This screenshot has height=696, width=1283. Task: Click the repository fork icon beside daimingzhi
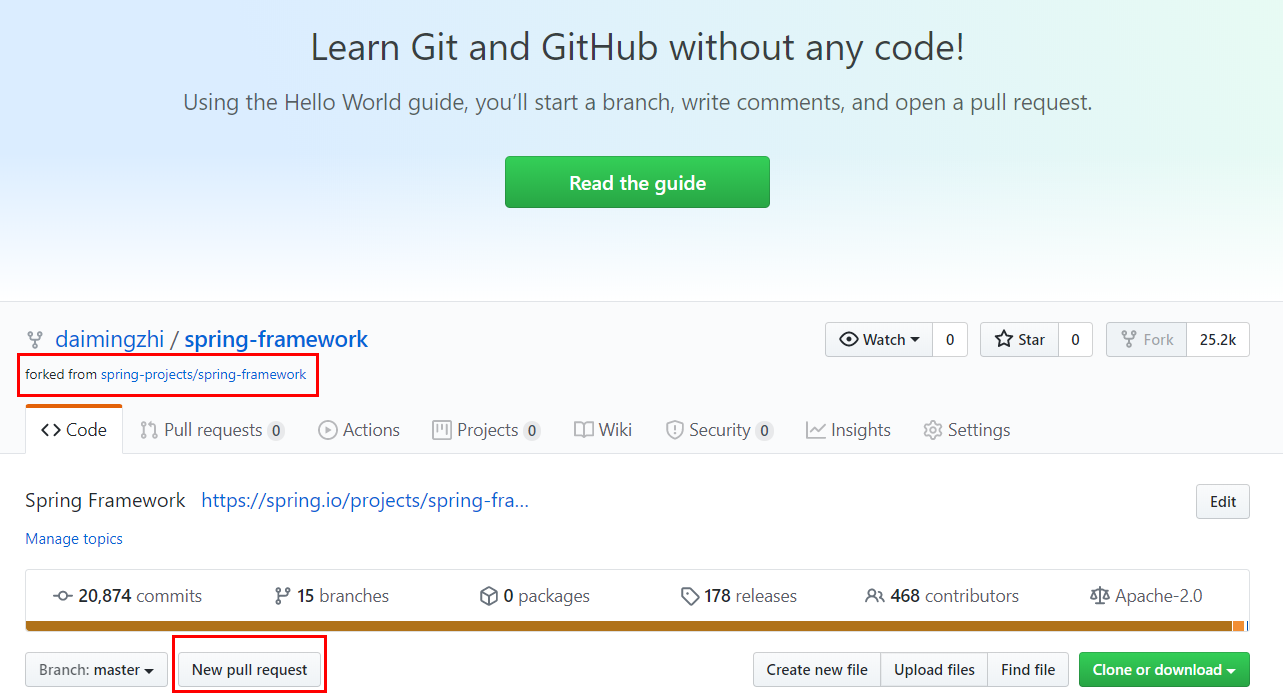(x=35, y=340)
